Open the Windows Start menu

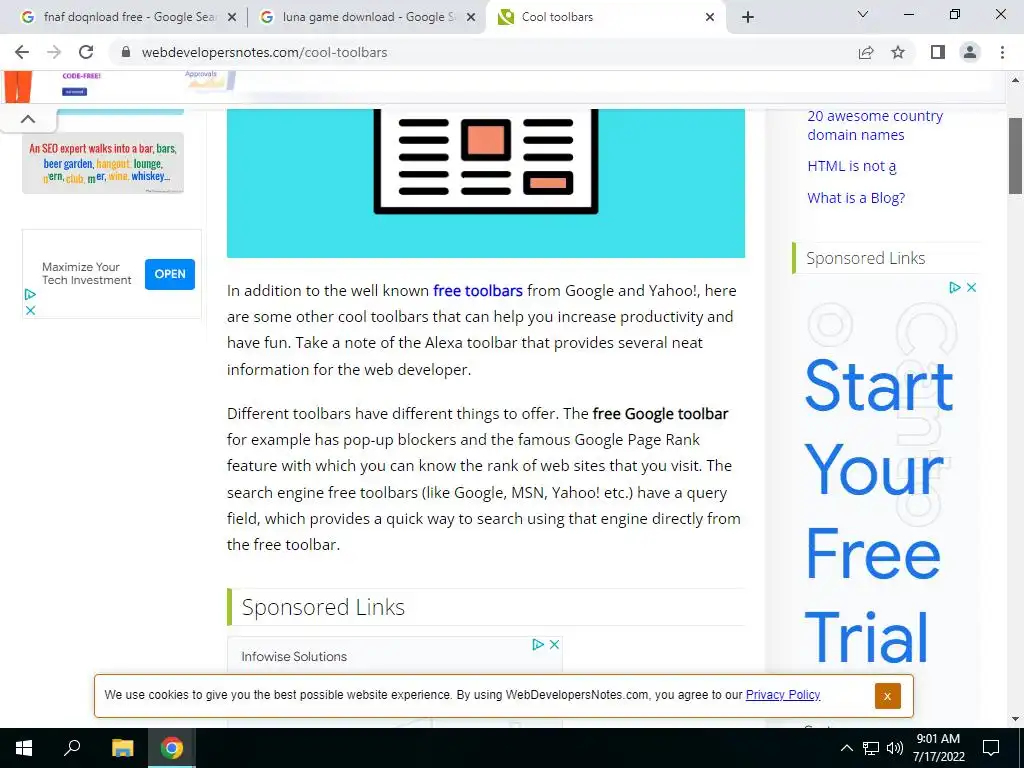click(24, 748)
